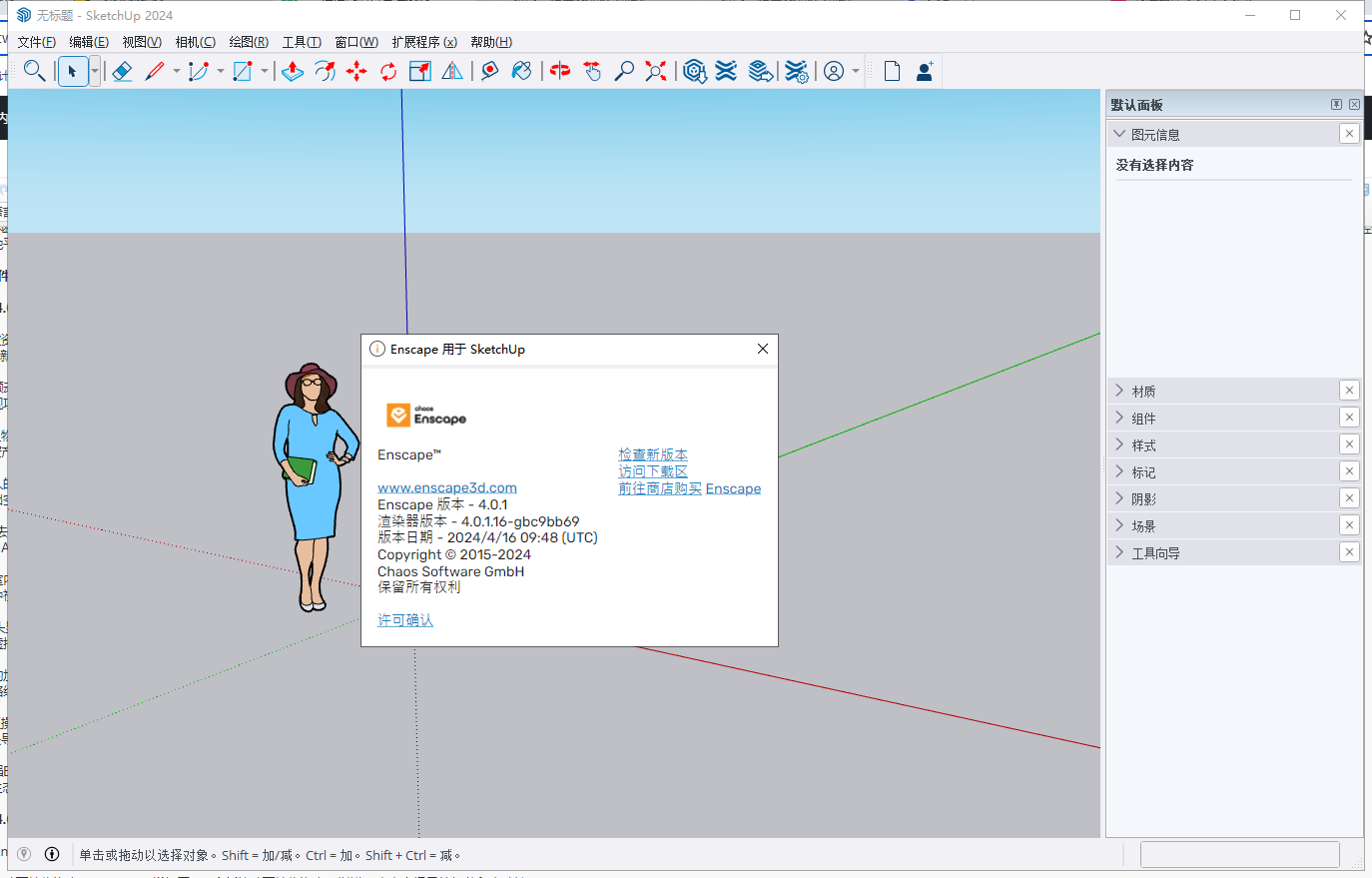This screenshot has height=878, width=1372.
Task: Open the Arc tool dropdown arrow
Action: pos(221,71)
